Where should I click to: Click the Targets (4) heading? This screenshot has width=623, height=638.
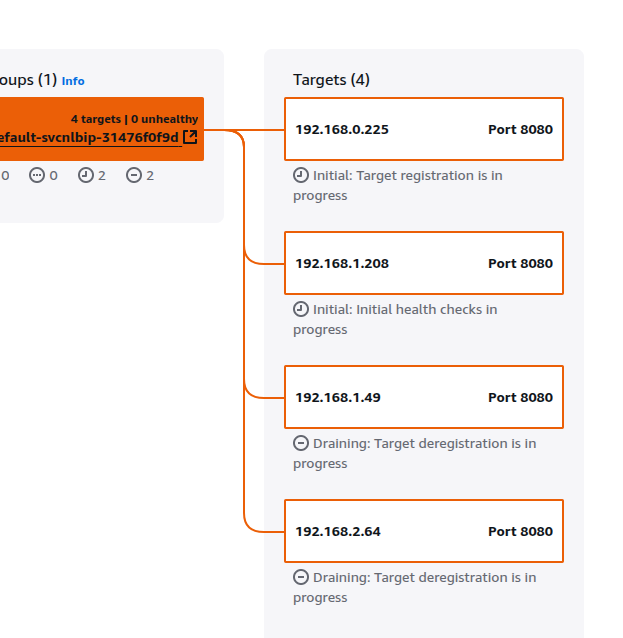pyautogui.click(x=331, y=80)
